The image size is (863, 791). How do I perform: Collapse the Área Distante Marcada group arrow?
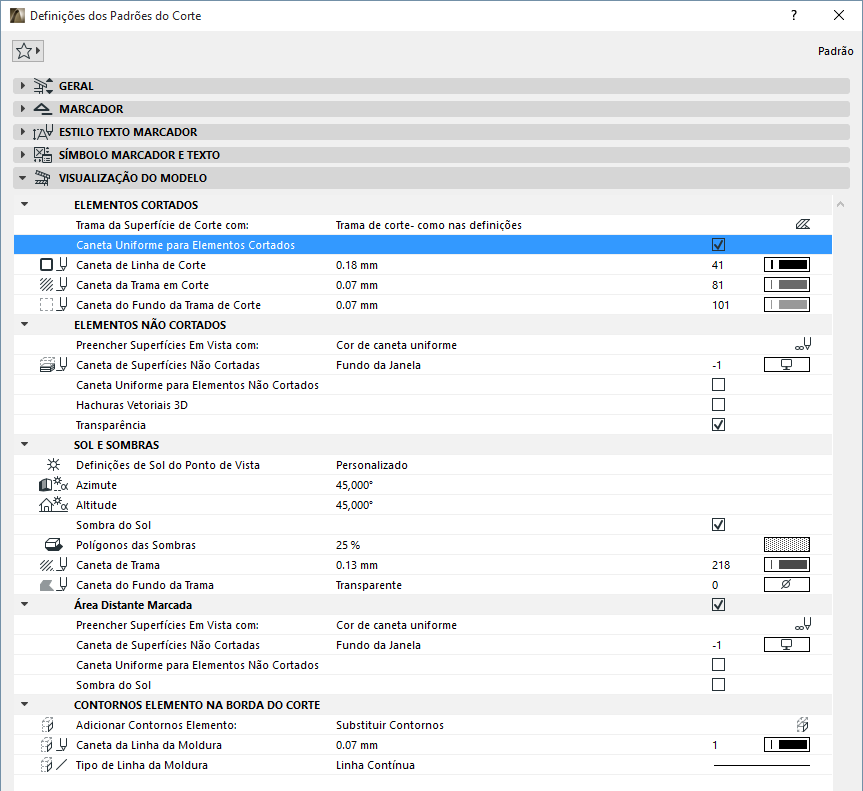24,604
